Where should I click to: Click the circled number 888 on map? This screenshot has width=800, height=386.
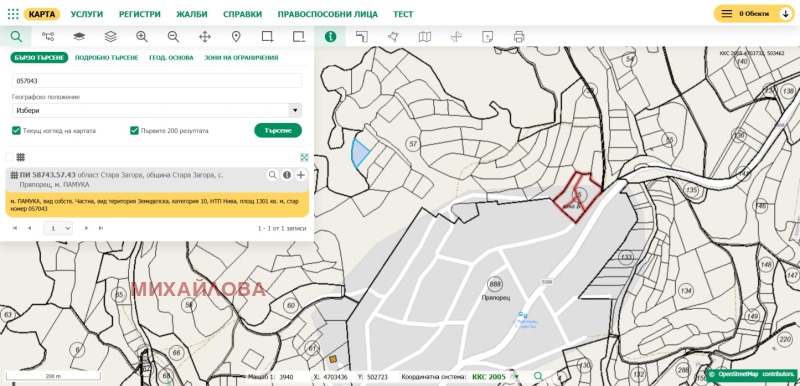(x=495, y=284)
